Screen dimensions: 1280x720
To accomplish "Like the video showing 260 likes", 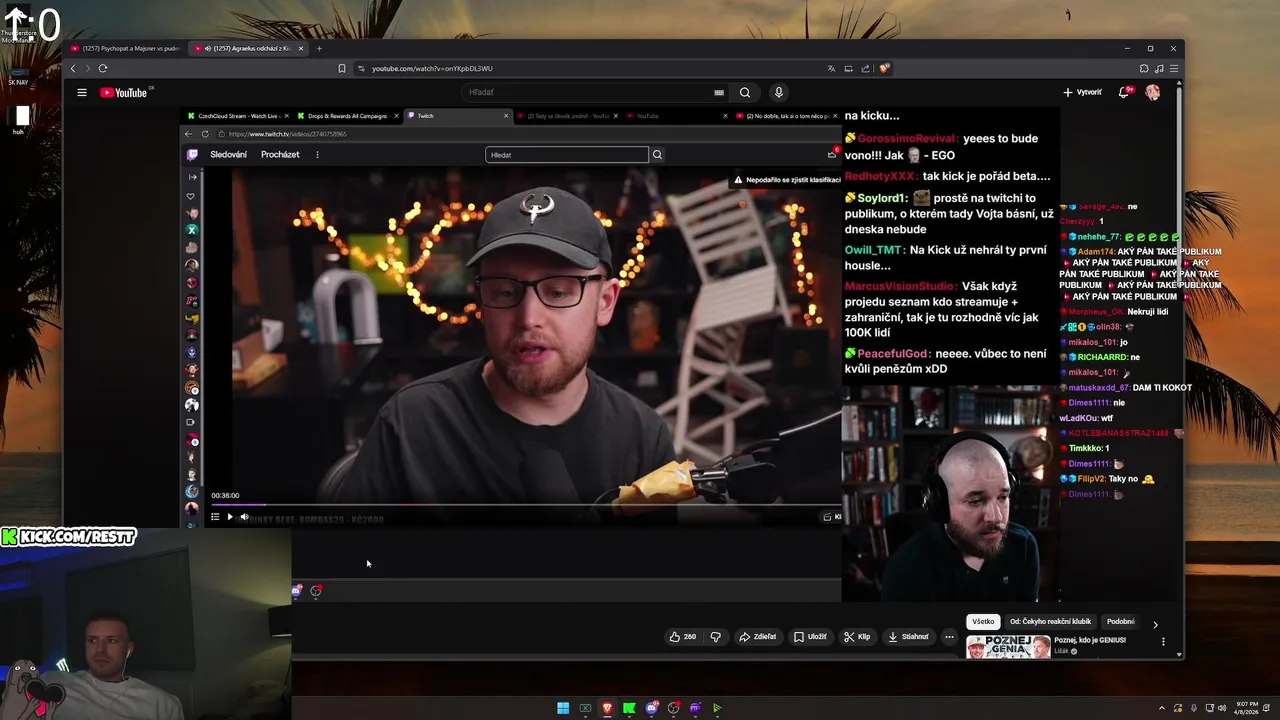I will coord(683,636).
